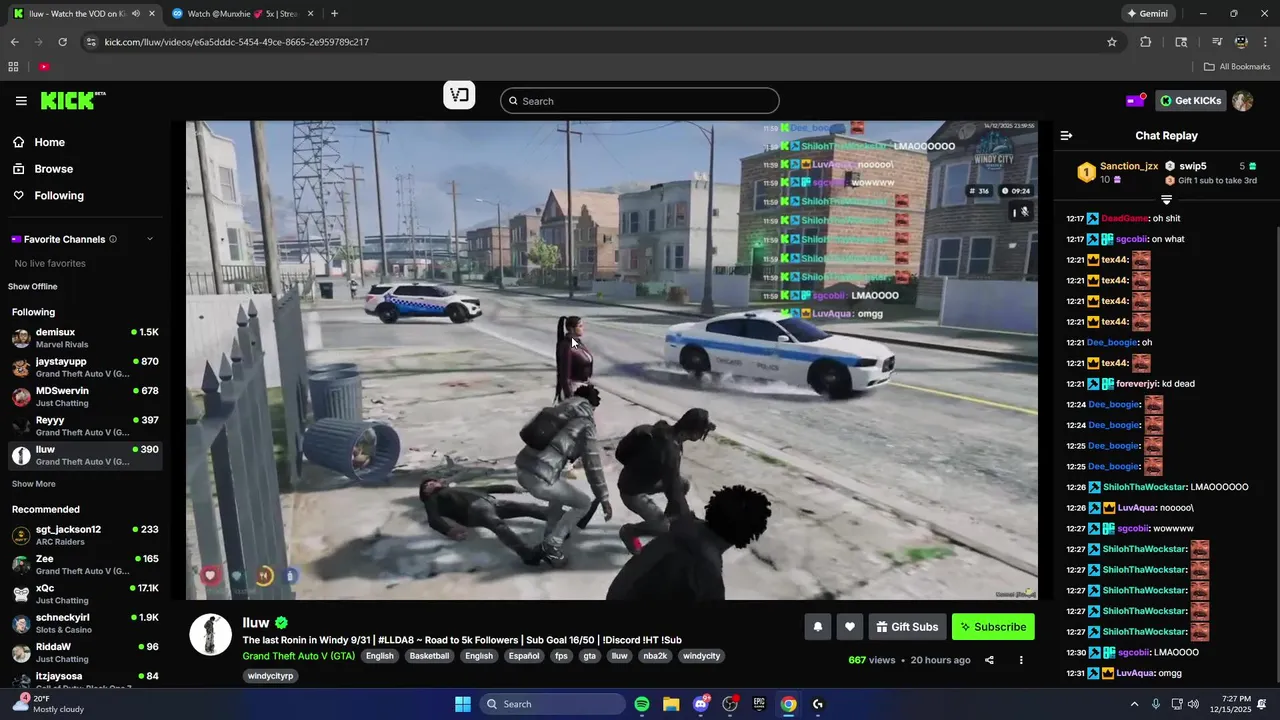
Task: Subscribe to lluw's channel
Action: tap(993, 627)
